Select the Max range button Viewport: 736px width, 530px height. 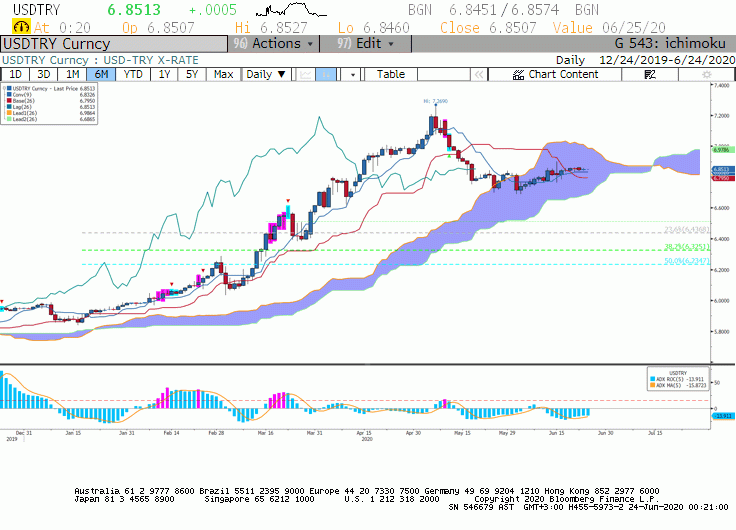tap(223, 75)
